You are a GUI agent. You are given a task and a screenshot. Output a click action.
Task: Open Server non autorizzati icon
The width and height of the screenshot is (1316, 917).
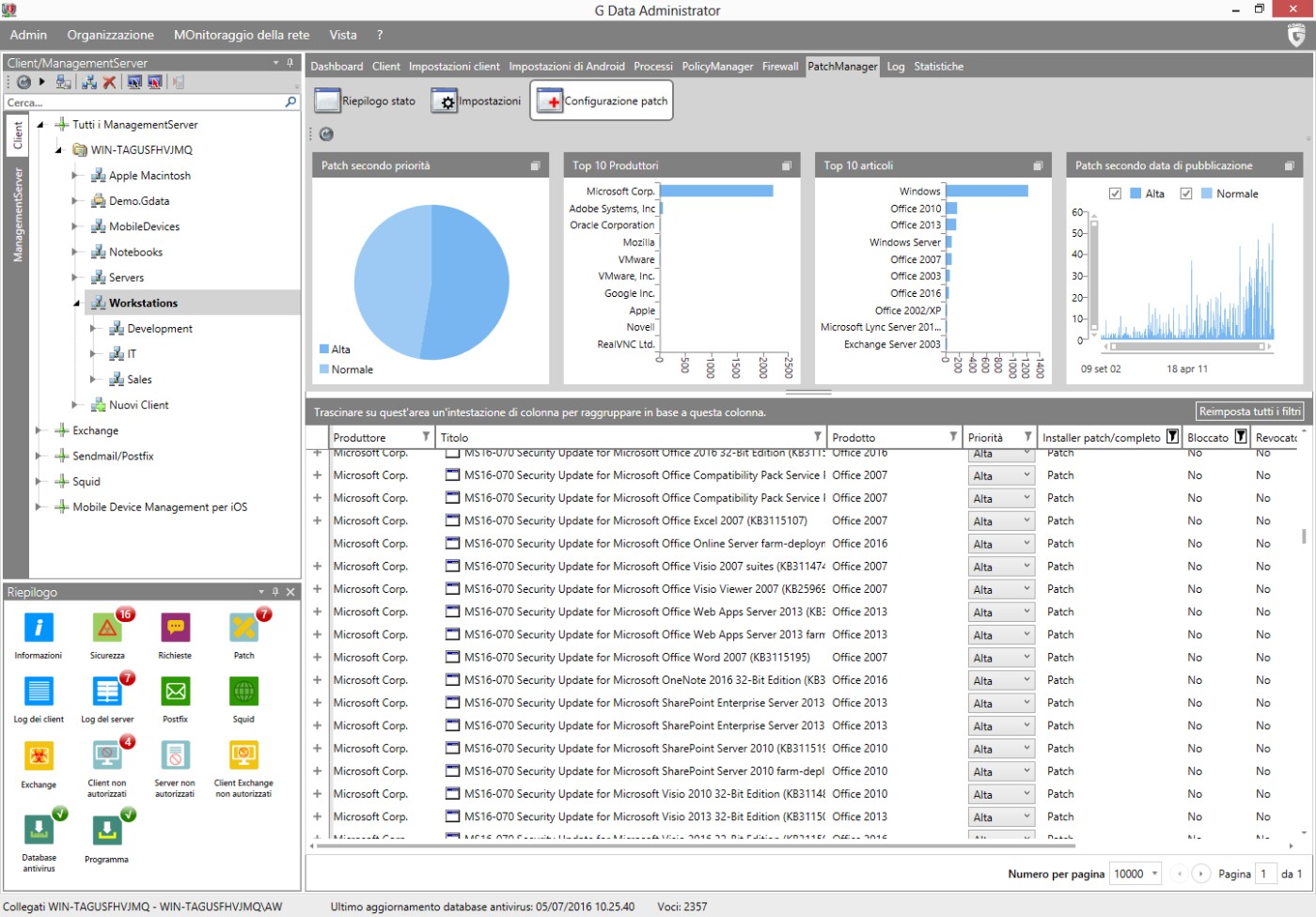(175, 755)
